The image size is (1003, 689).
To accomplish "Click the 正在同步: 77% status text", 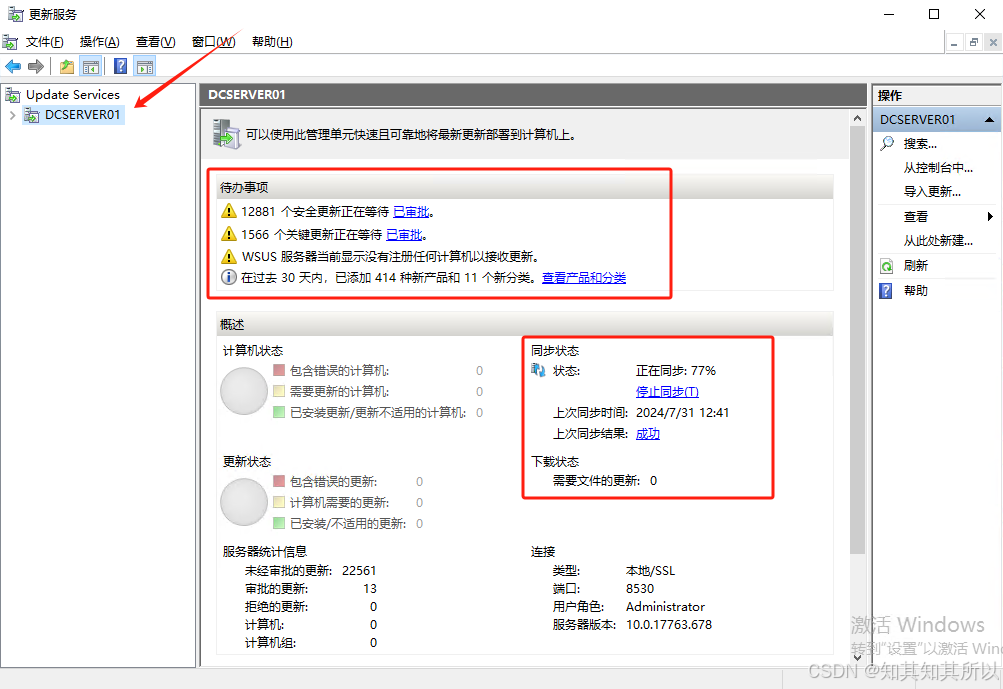I will click(675, 370).
